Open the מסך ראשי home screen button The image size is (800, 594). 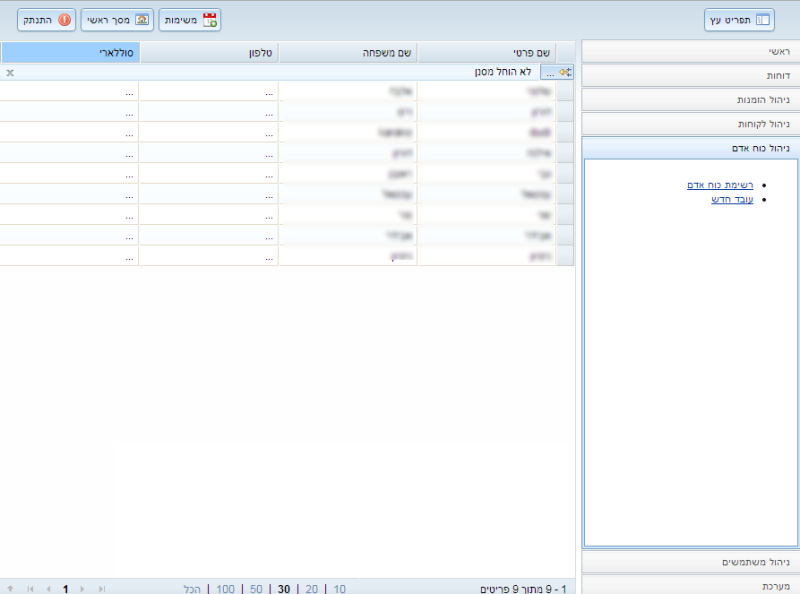[117, 20]
